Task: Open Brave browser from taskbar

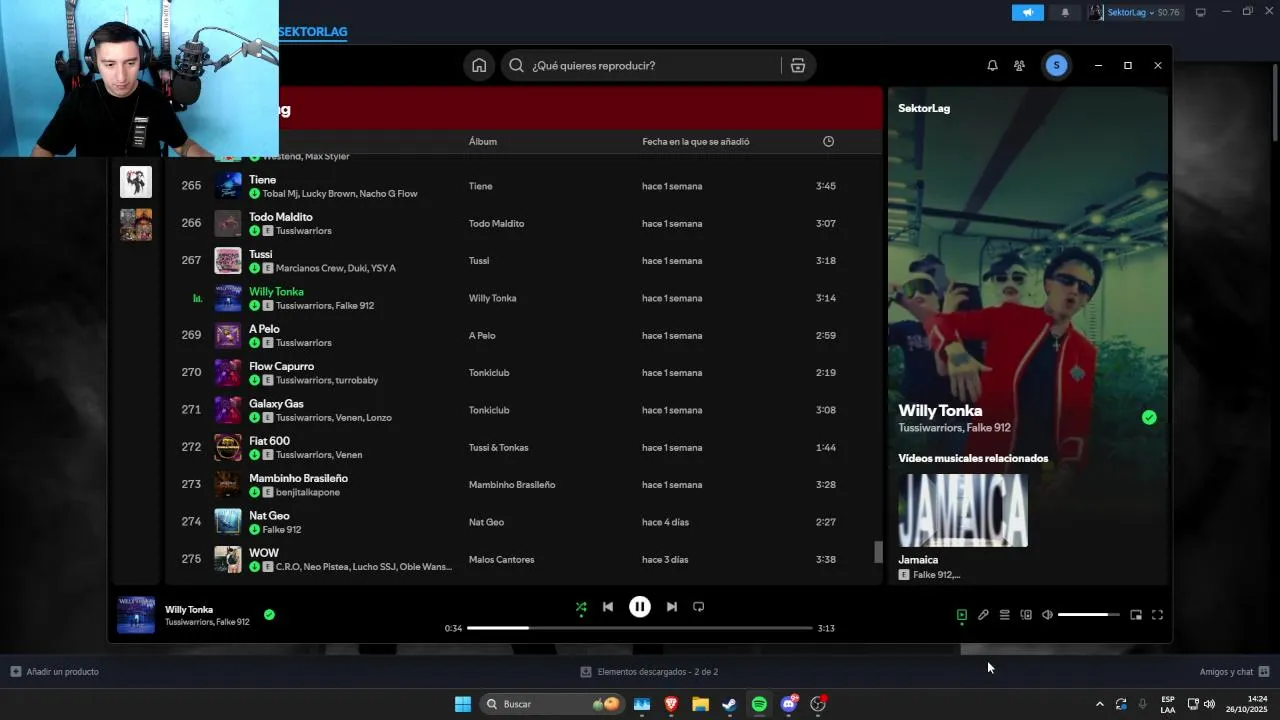Action: 671,704
